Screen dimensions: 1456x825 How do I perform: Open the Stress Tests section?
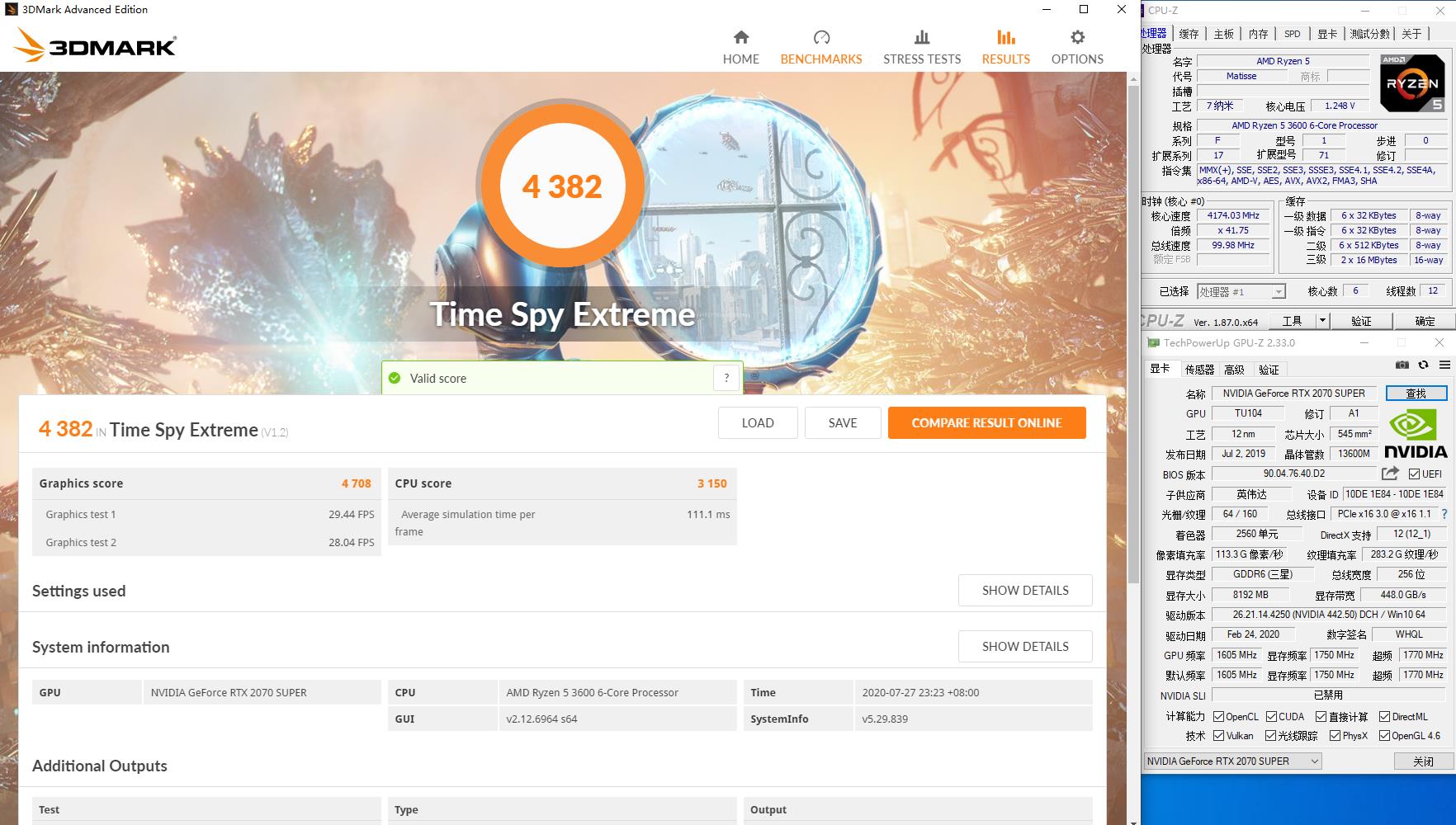tap(921, 47)
